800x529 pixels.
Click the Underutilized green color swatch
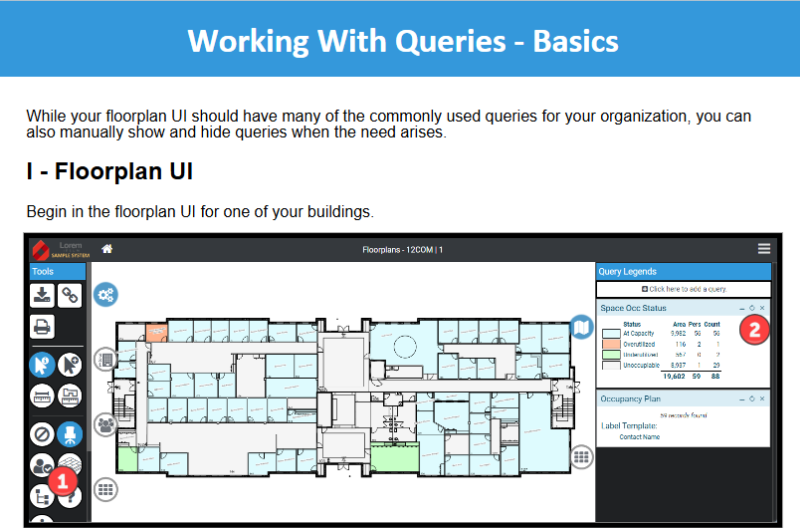point(610,355)
